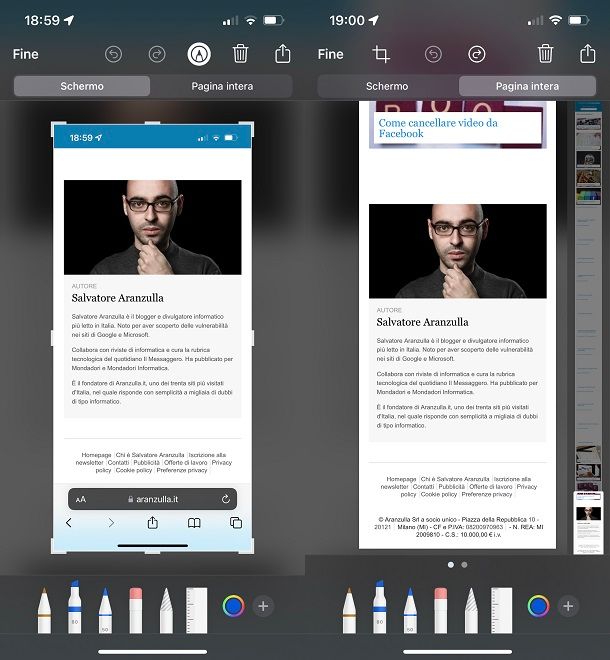Click redo arrow in the right editor

477,54
